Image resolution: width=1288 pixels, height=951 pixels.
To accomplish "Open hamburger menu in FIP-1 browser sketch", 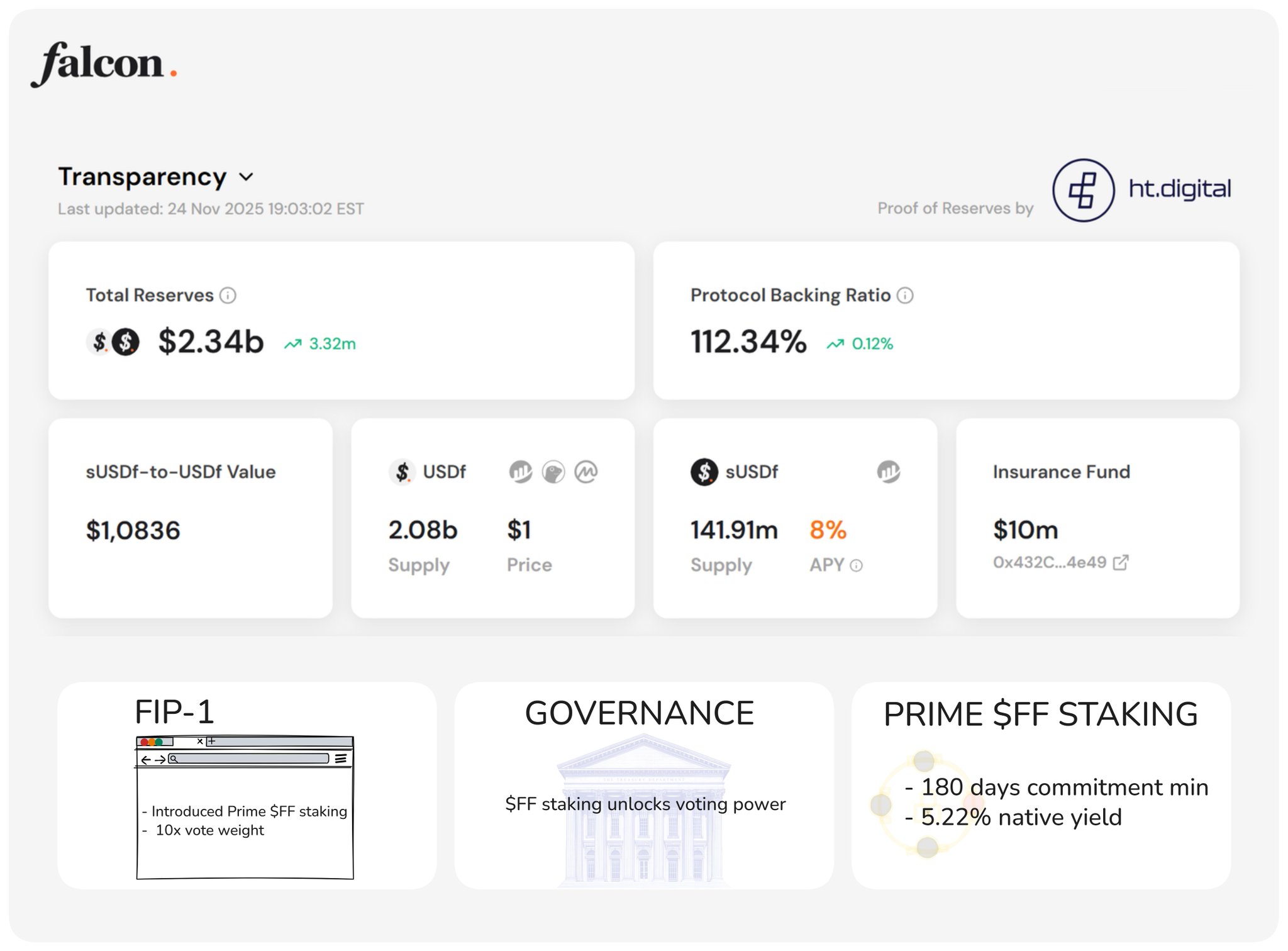I will coord(340,759).
